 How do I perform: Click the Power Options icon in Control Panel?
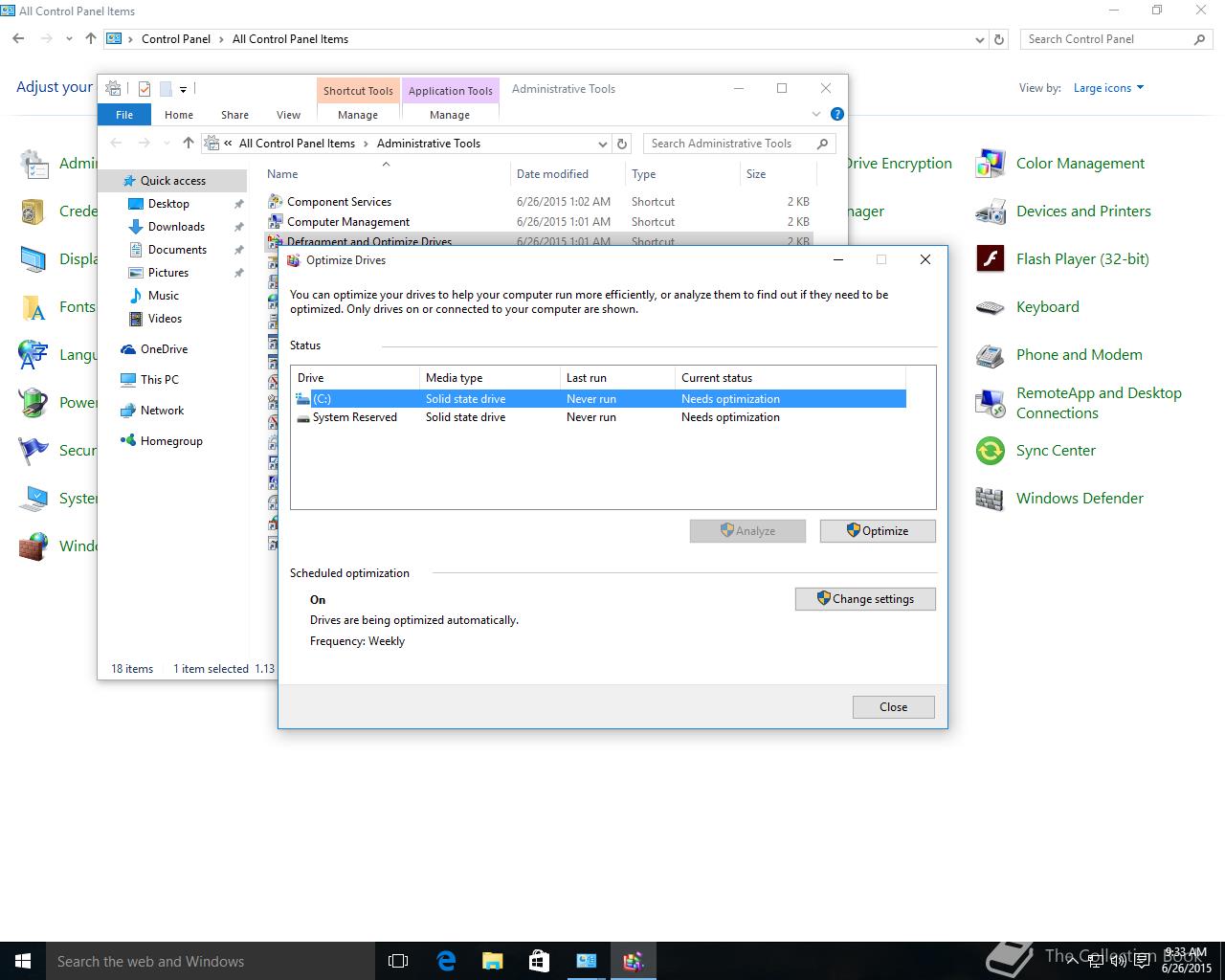33,403
